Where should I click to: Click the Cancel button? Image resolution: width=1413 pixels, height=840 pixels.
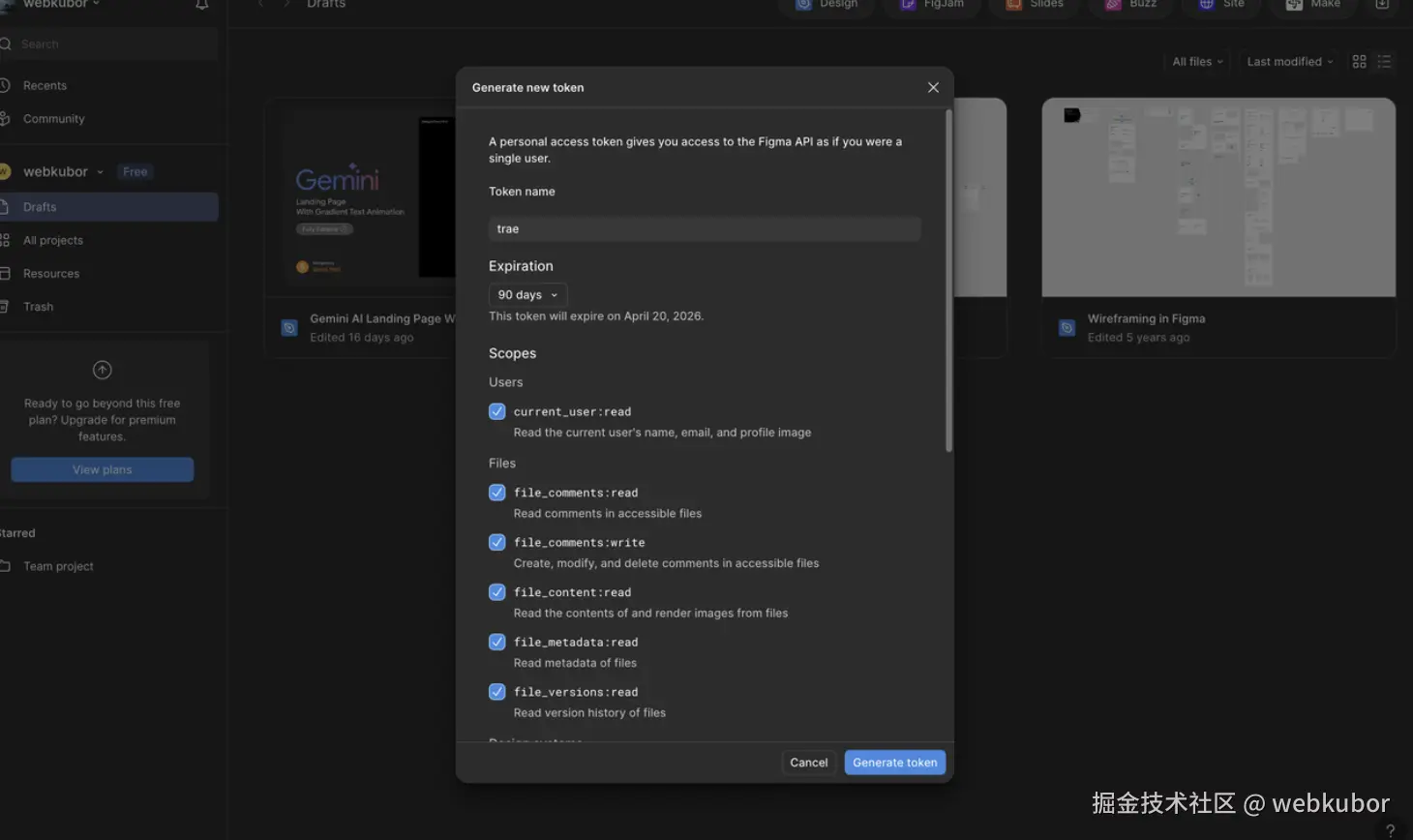tap(808, 763)
